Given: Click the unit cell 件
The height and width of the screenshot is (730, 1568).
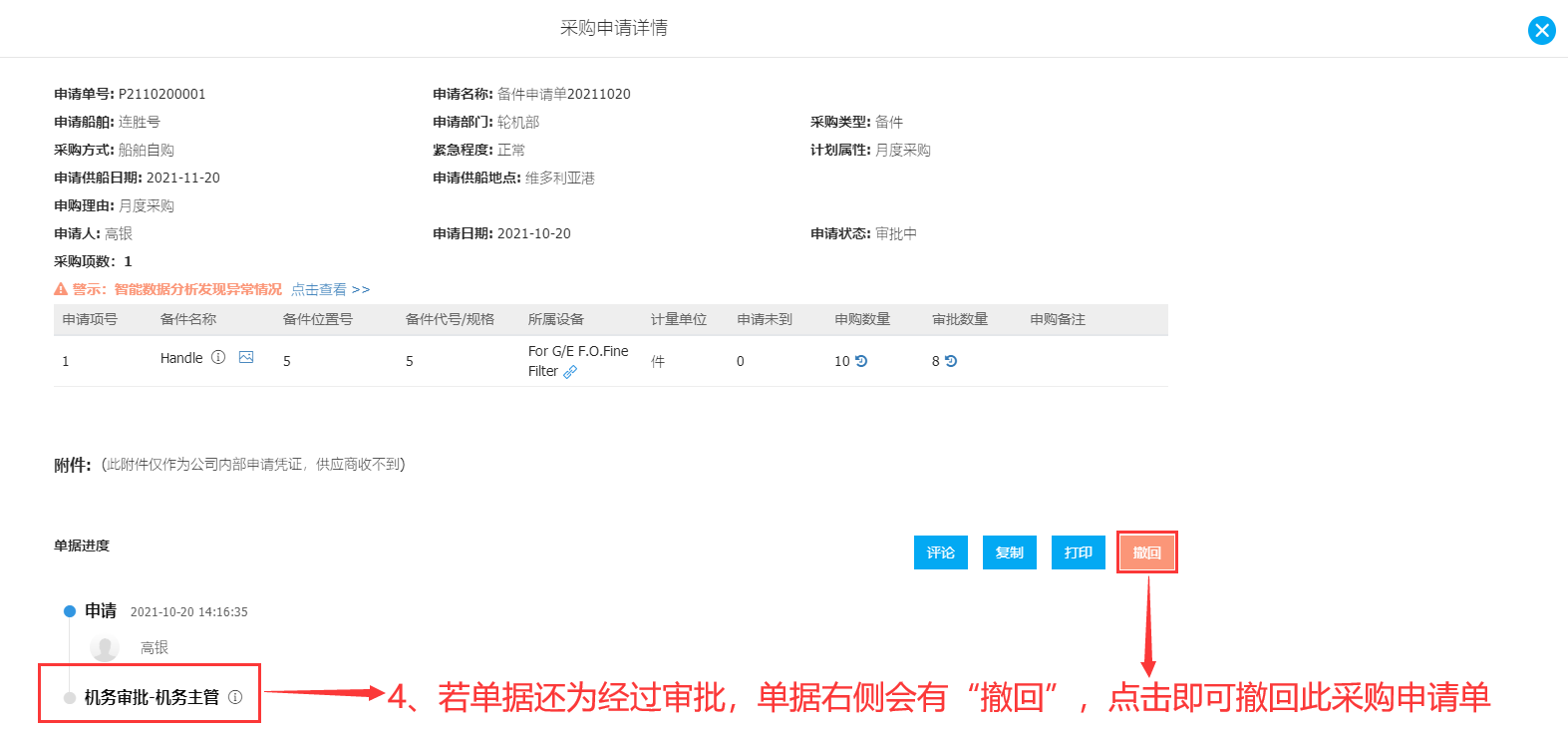Looking at the screenshot, I should pyautogui.click(x=658, y=361).
